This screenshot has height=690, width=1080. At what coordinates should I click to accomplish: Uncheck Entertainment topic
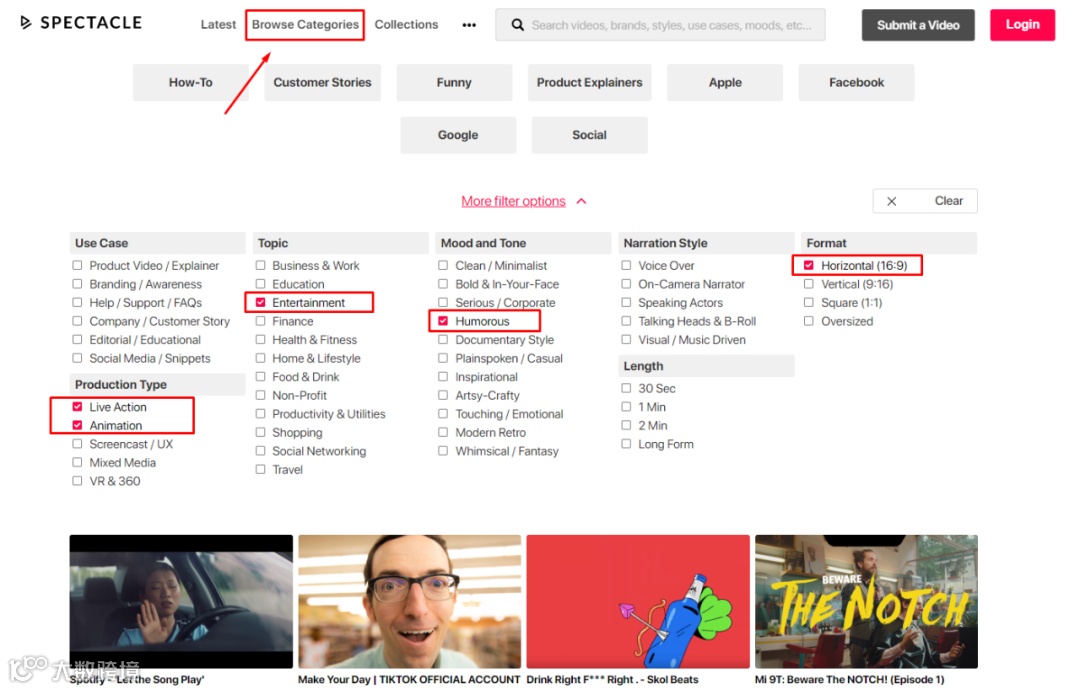tap(260, 302)
